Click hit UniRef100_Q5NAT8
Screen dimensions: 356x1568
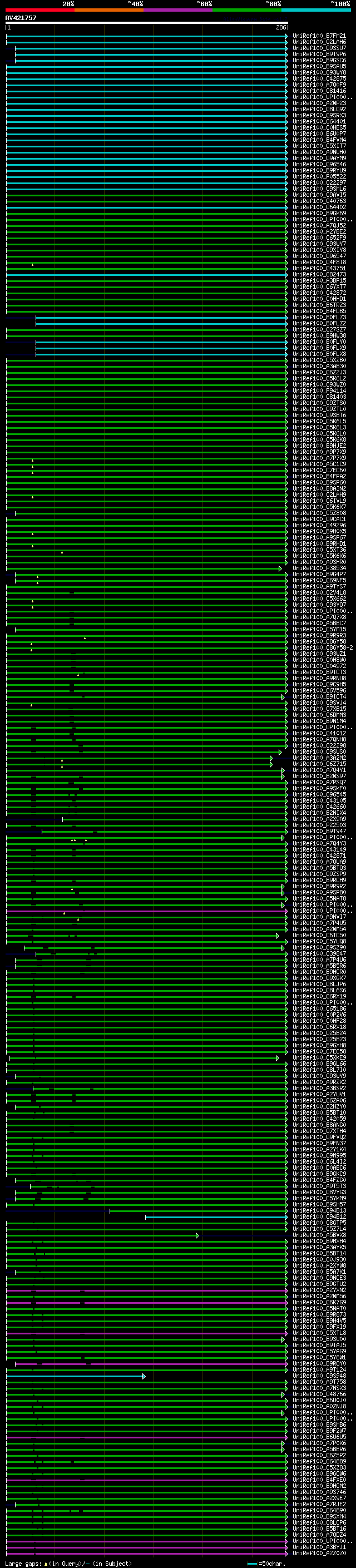(319, 898)
